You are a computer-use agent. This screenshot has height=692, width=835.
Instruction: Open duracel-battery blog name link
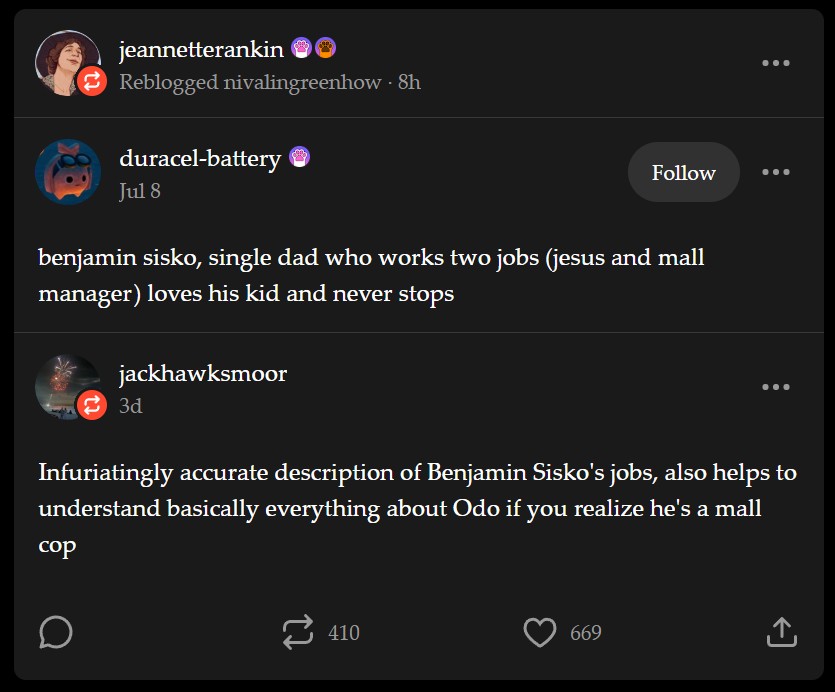click(x=200, y=158)
